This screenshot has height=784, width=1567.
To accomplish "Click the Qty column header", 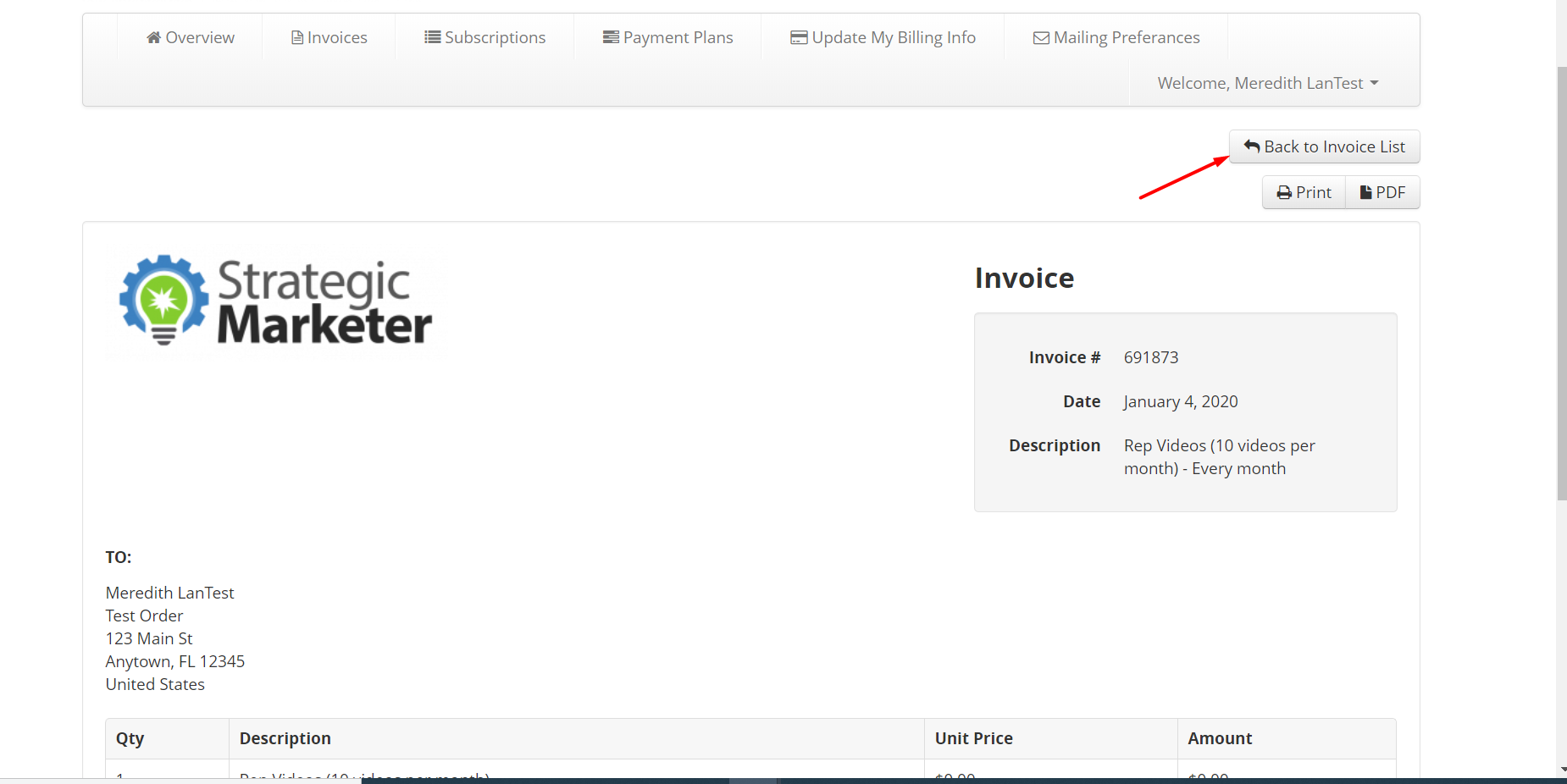I will pyautogui.click(x=130, y=738).
